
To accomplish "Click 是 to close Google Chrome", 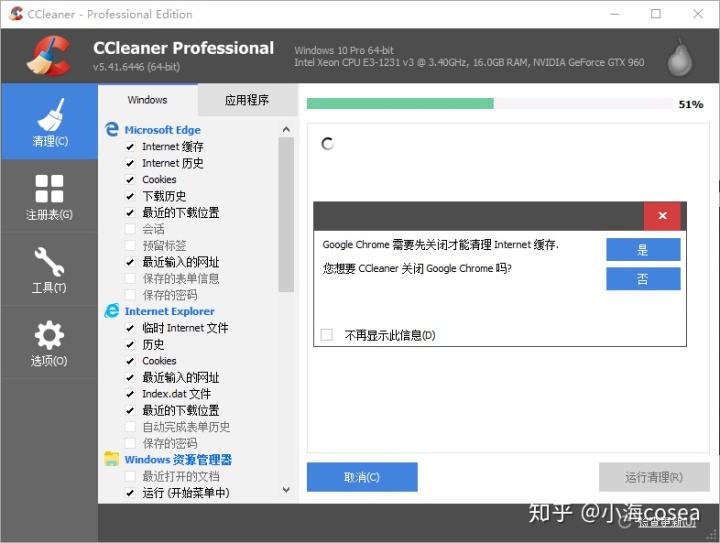I will [643, 250].
